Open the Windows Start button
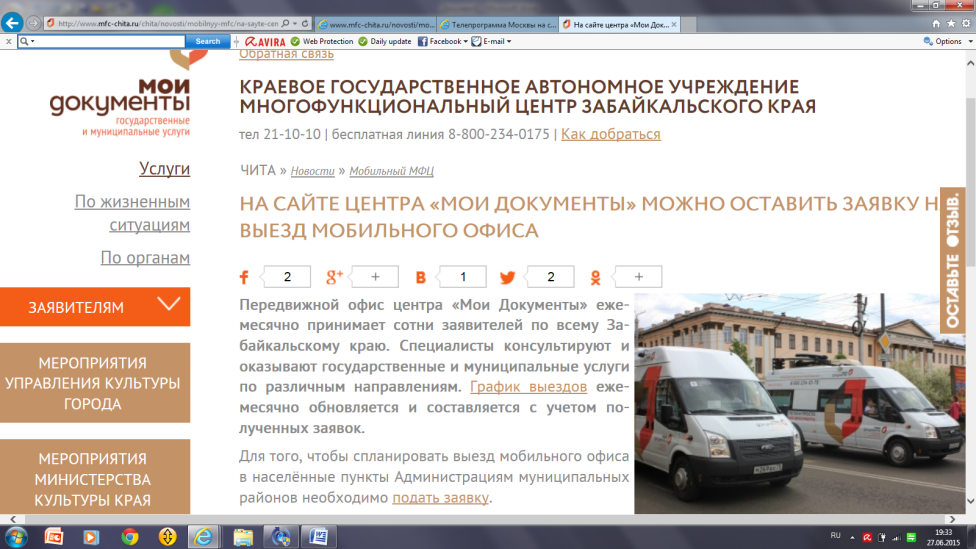 (x=16, y=537)
